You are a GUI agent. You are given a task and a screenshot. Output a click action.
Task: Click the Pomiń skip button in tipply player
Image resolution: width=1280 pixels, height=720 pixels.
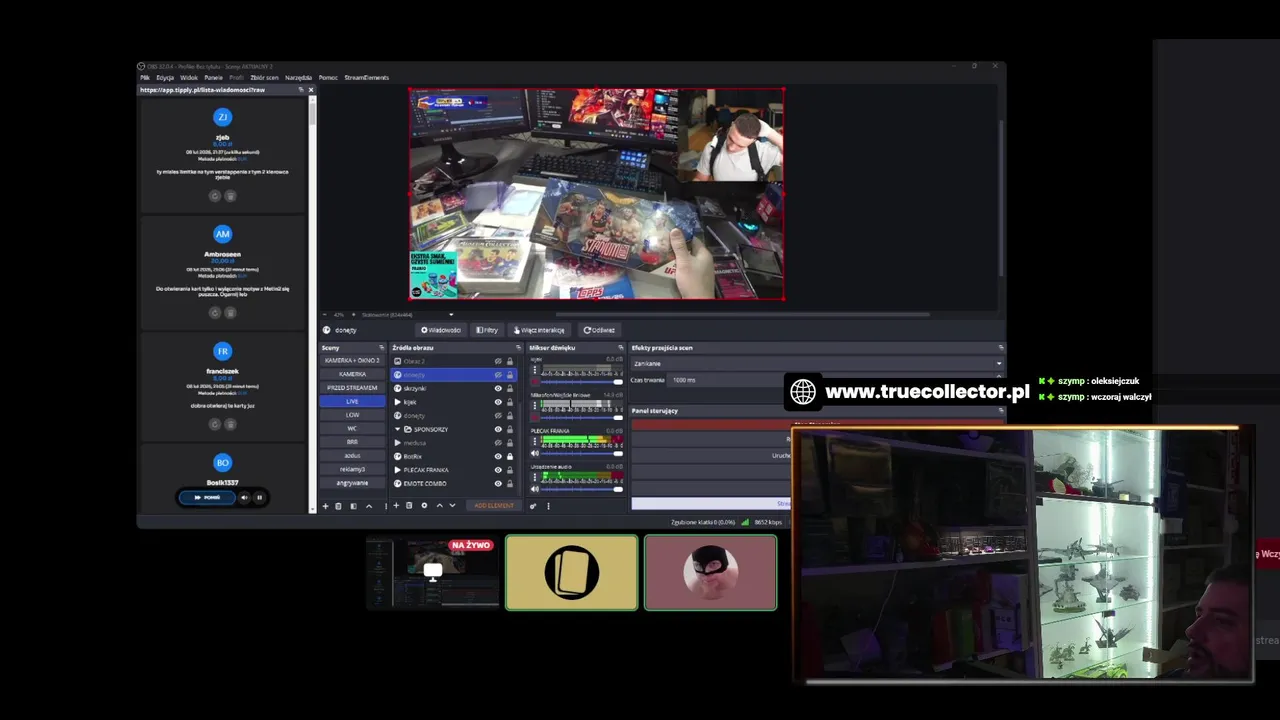pyautogui.click(x=207, y=497)
